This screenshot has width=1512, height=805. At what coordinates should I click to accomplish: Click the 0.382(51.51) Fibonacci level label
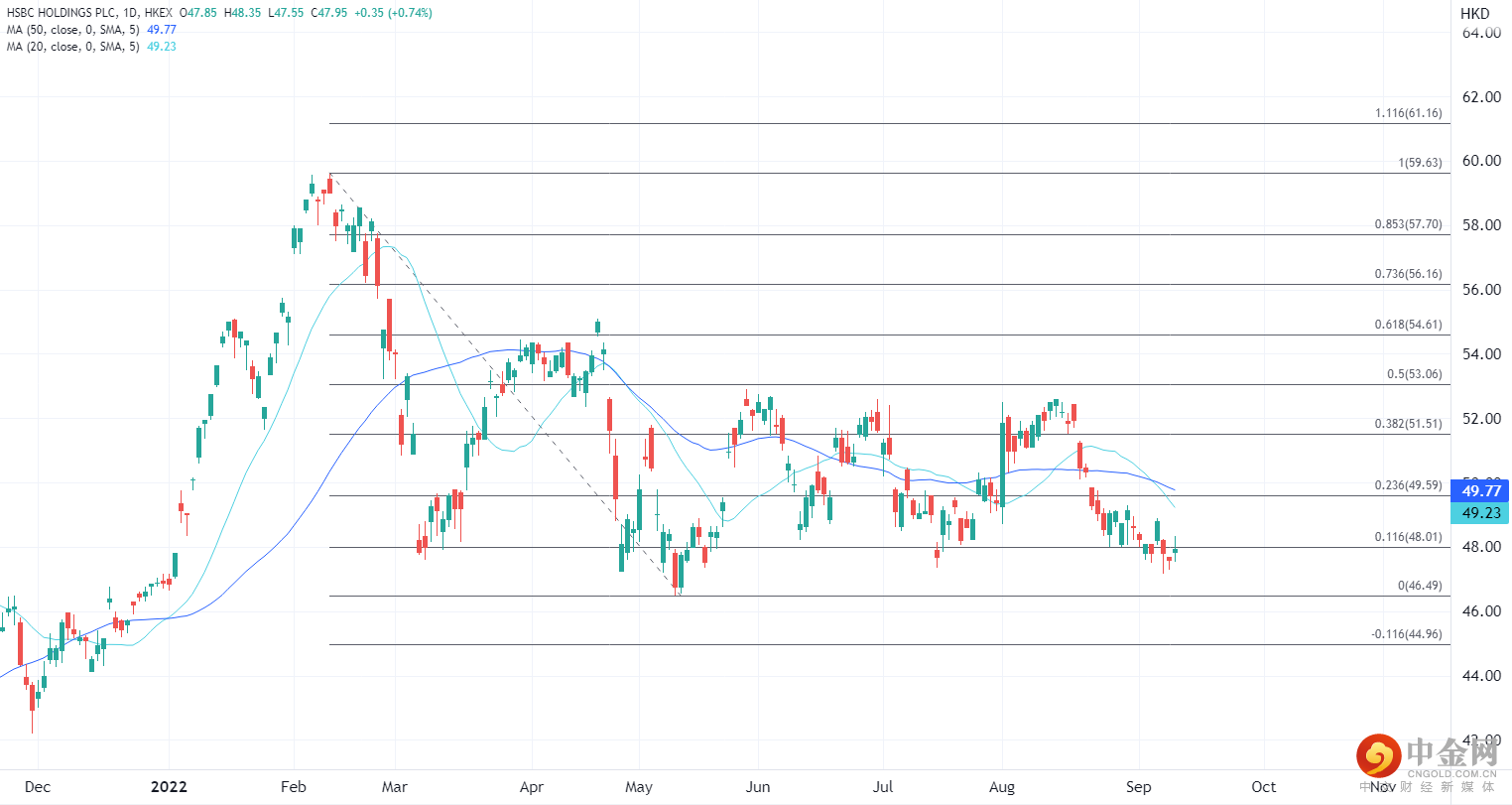pyautogui.click(x=1409, y=424)
